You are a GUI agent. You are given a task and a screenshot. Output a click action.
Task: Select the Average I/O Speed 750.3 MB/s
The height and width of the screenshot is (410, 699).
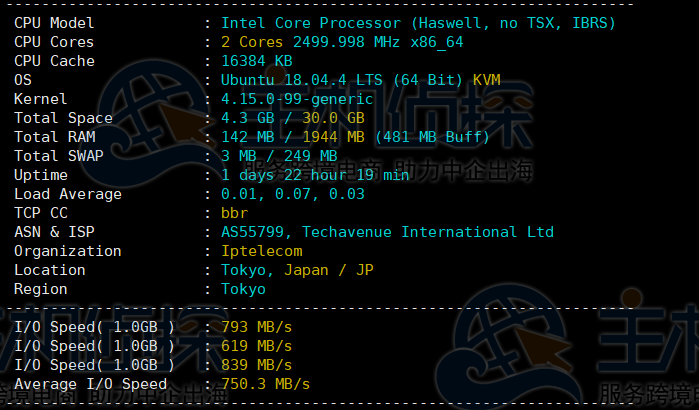click(266, 384)
